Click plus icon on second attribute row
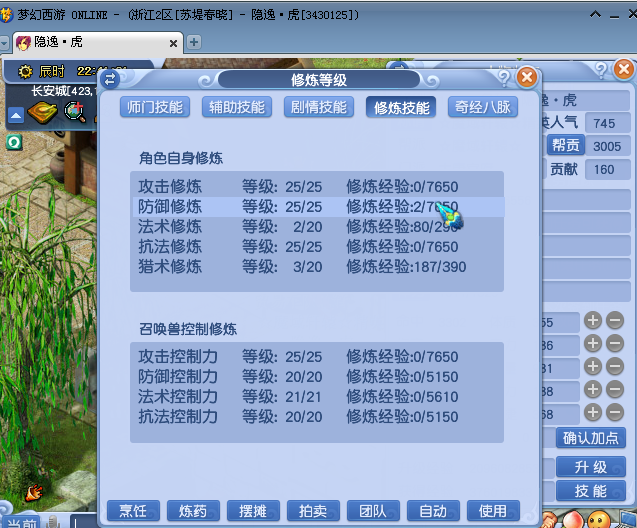Screen dimensions: 637x528 click(593, 343)
